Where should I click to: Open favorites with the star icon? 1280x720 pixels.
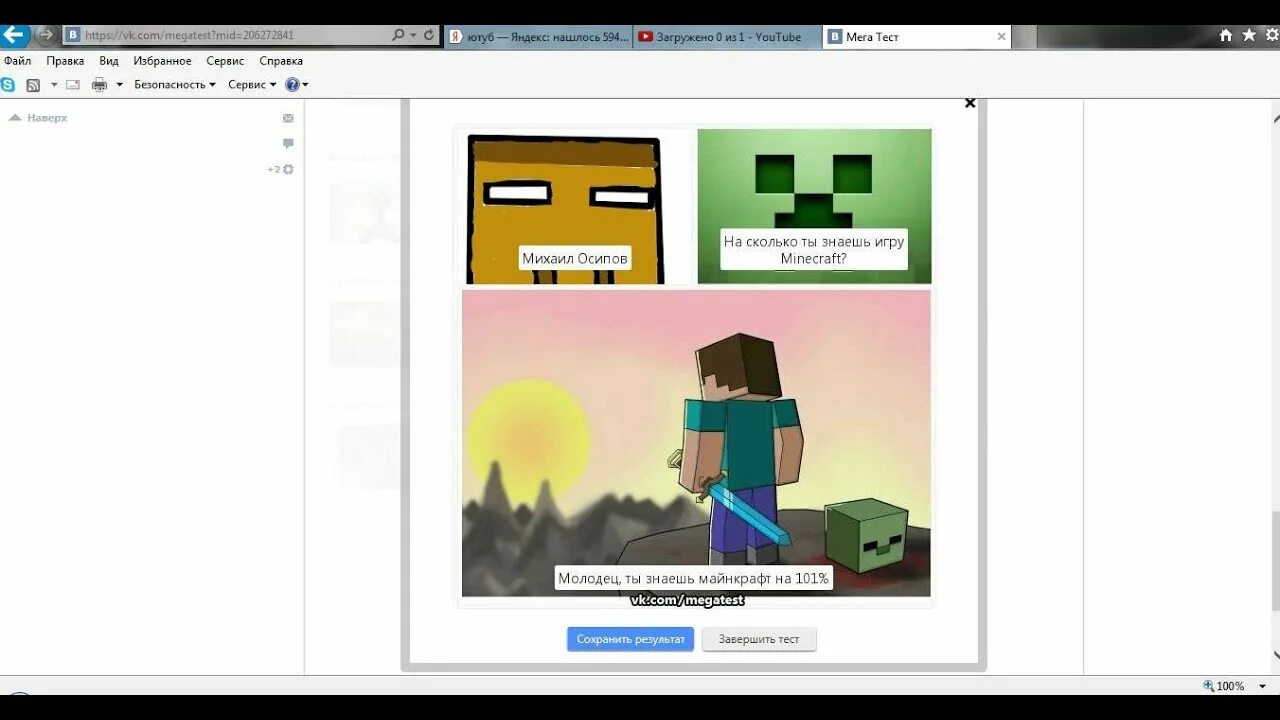(x=1249, y=36)
